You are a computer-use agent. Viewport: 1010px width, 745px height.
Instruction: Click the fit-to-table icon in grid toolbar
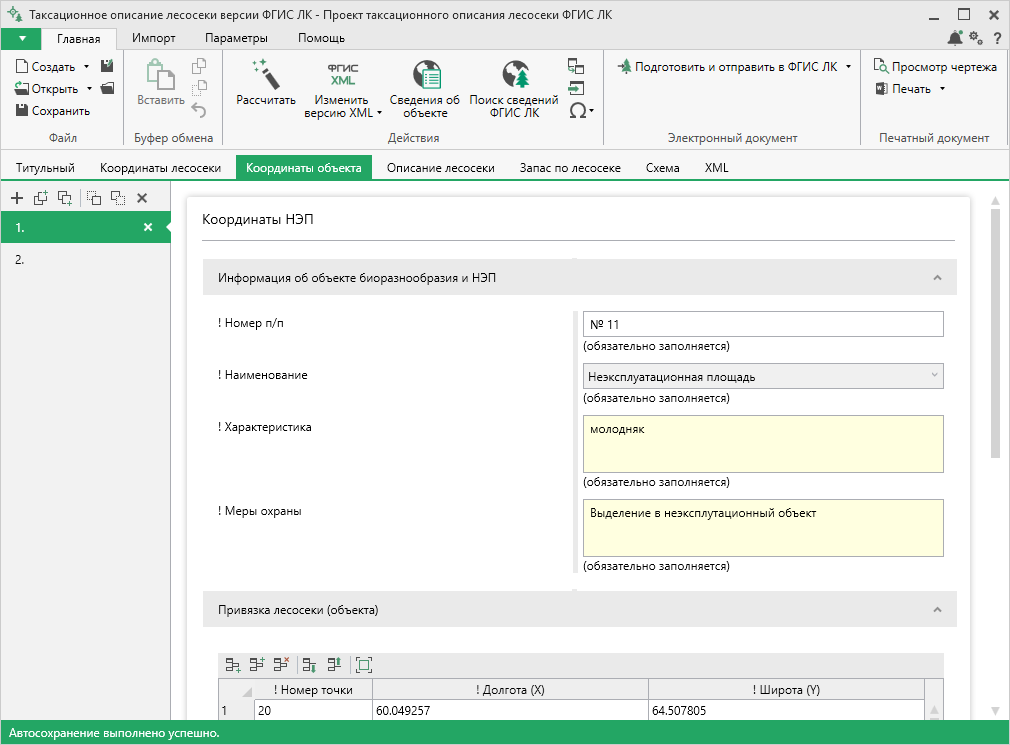pos(364,665)
